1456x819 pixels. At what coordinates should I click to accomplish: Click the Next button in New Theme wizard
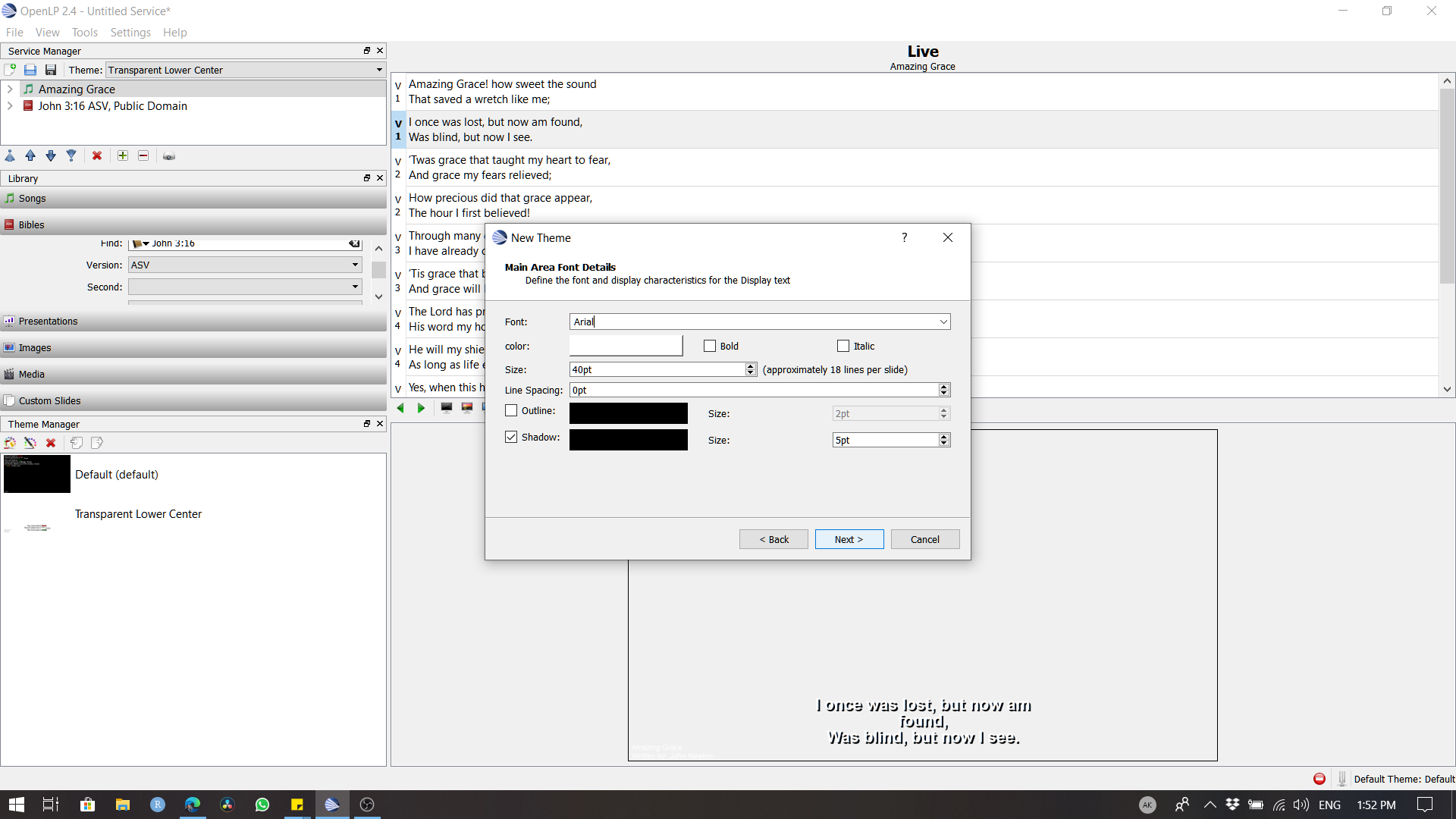click(849, 539)
